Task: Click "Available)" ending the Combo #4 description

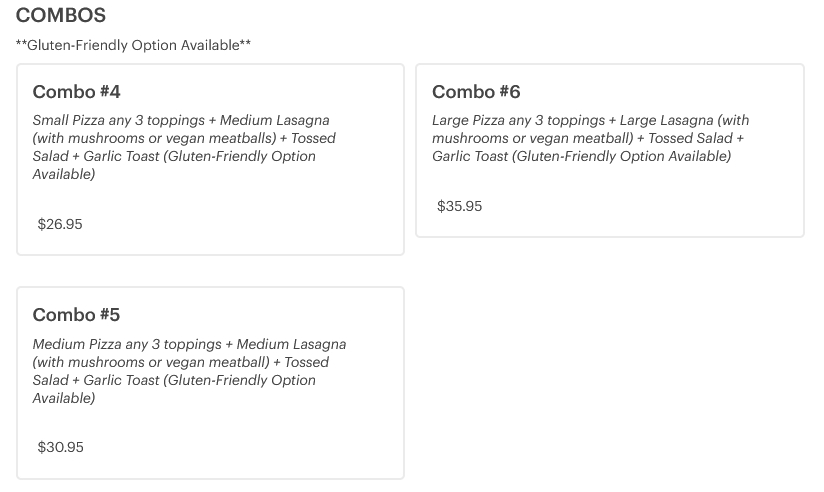Action: tap(64, 174)
